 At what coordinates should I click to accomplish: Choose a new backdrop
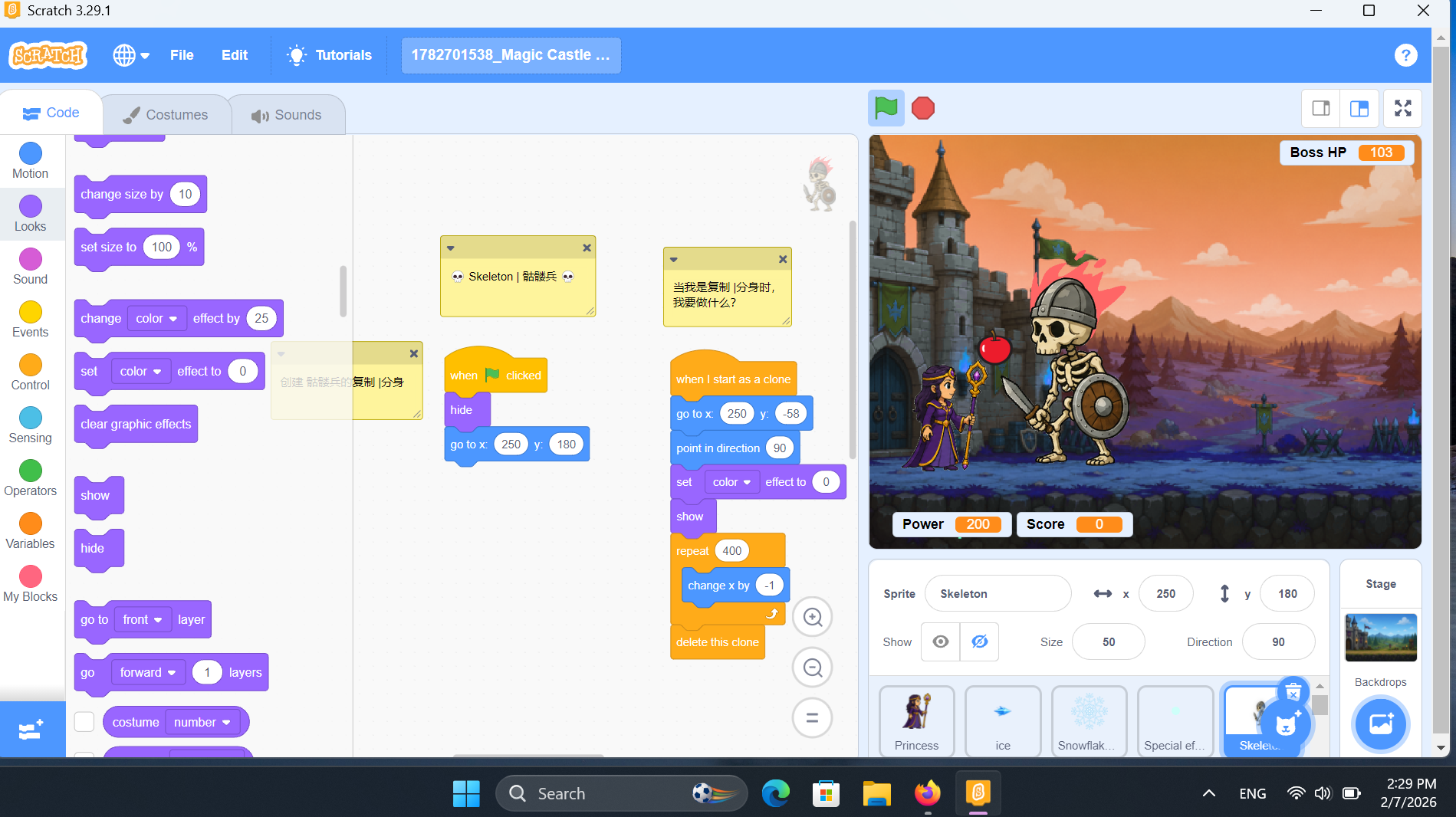[1381, 724]
